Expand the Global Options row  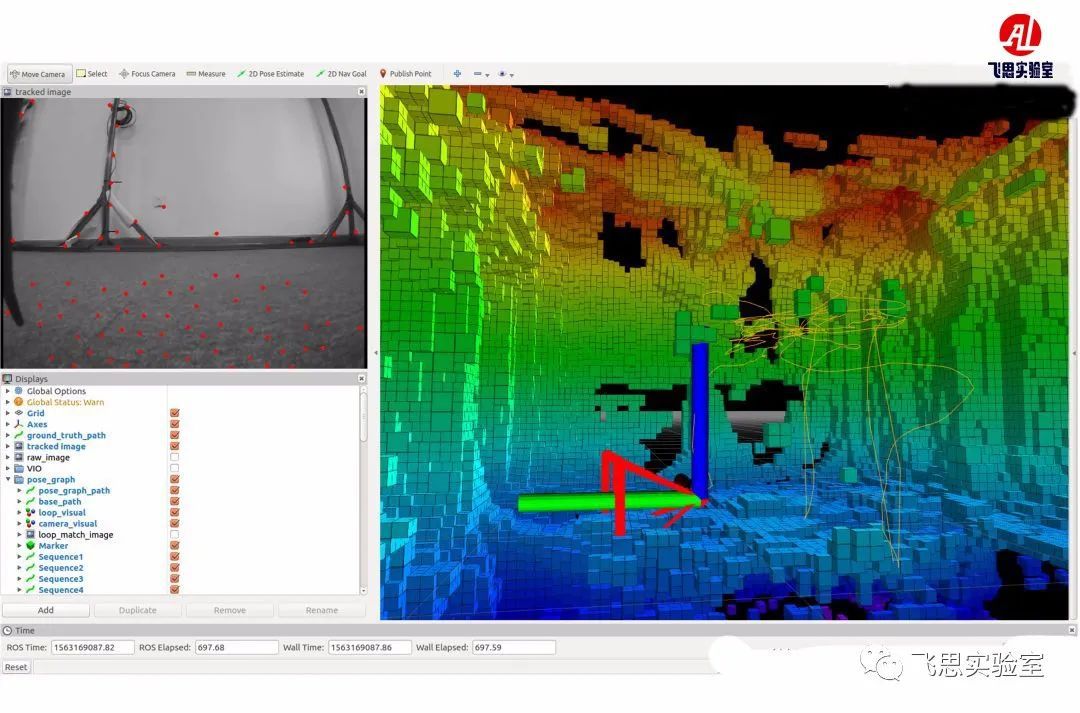click(x=8, y=391)
